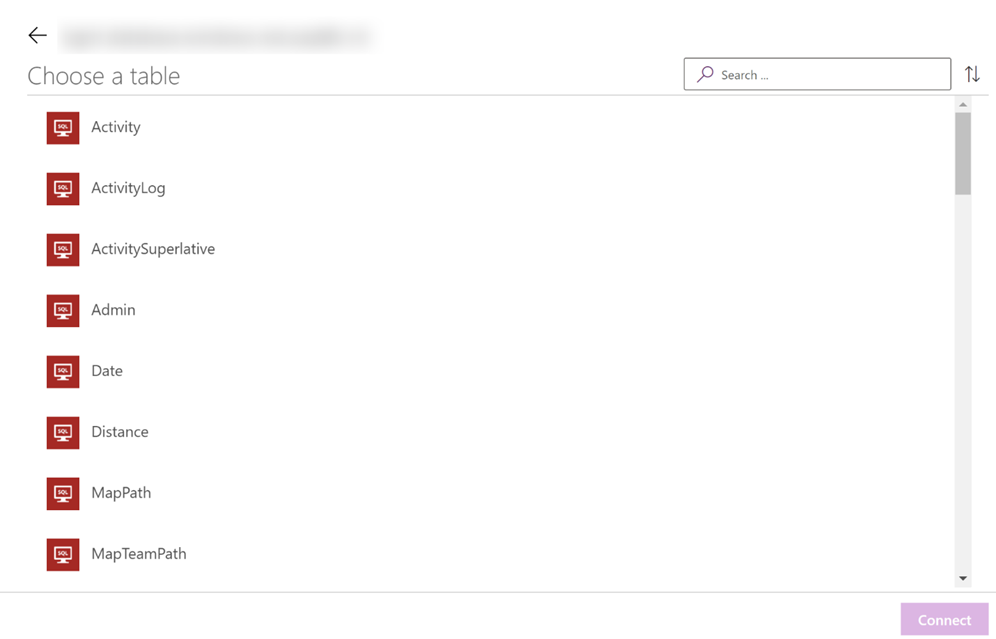Choose the Distance table label
This screenshot has width=996, height=639.
point(120,432)
